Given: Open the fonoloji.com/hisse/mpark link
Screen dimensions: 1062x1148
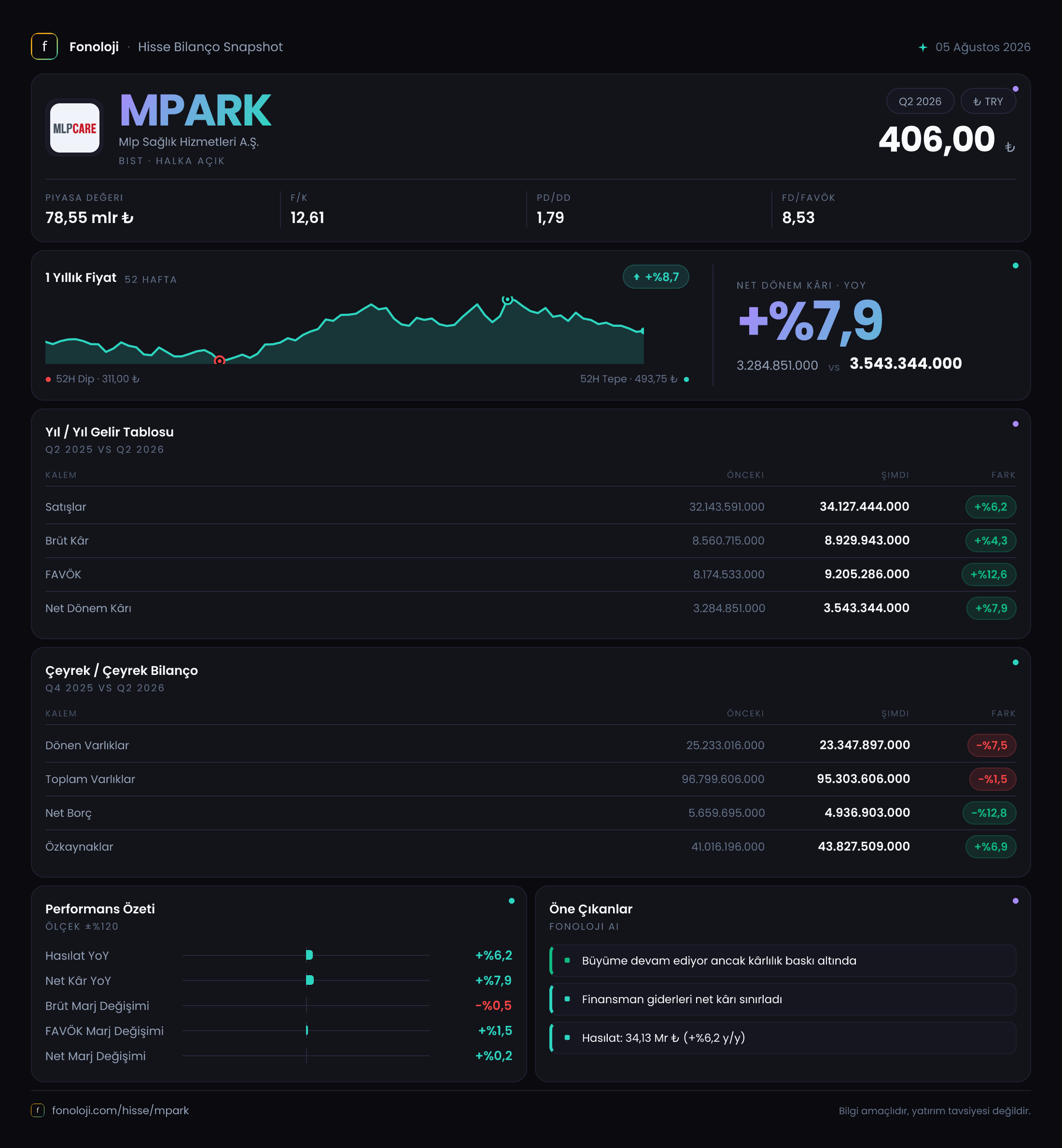Looking at the screenshot, I should (x=120, y=1110).
